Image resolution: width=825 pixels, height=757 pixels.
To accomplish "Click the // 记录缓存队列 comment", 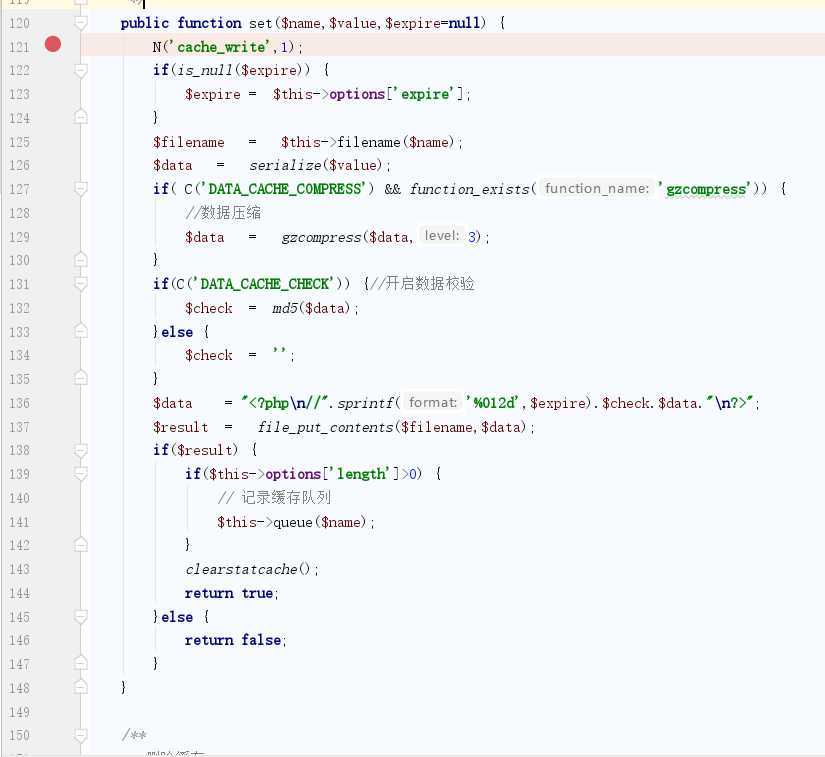I will click(274, 498).
